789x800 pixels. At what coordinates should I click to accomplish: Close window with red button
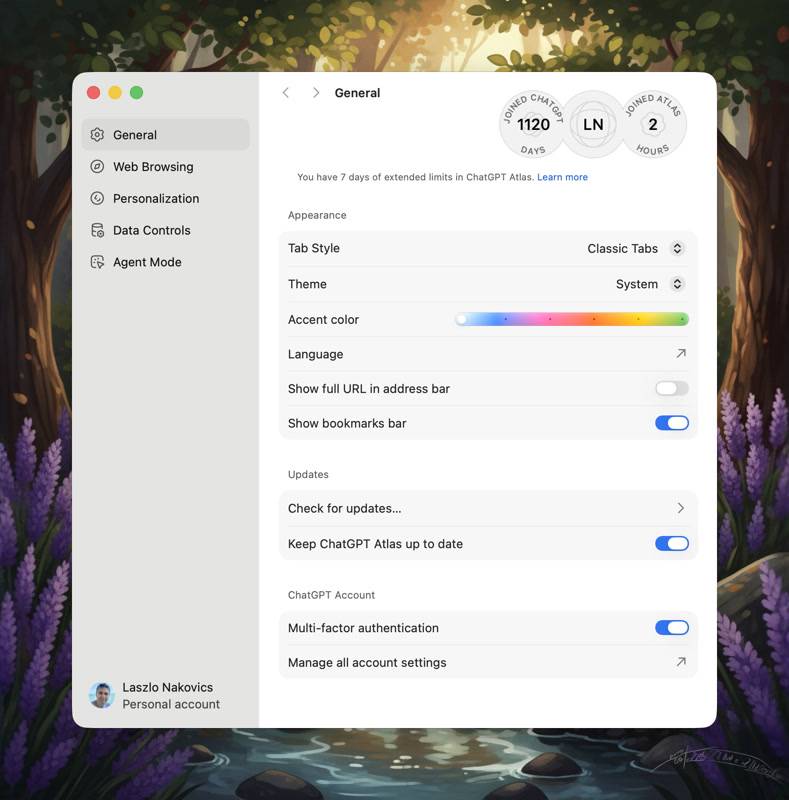coord(93,92)
